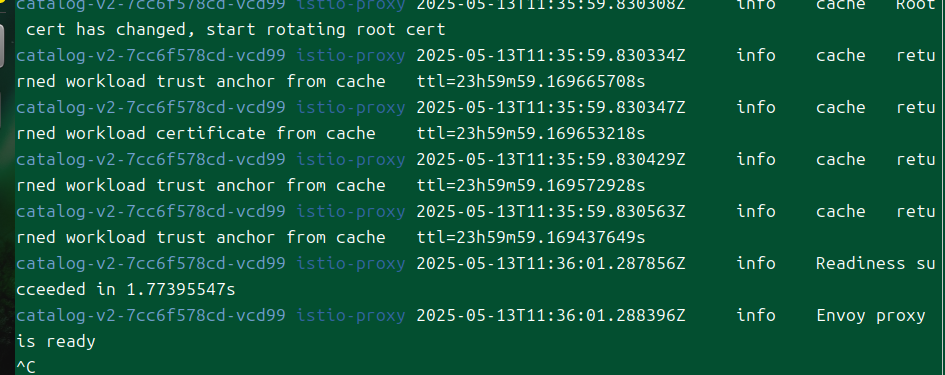The image size is (945, 375).
Task: Click the 'info' level on Envoy proxy line
Action: [756, 315]
